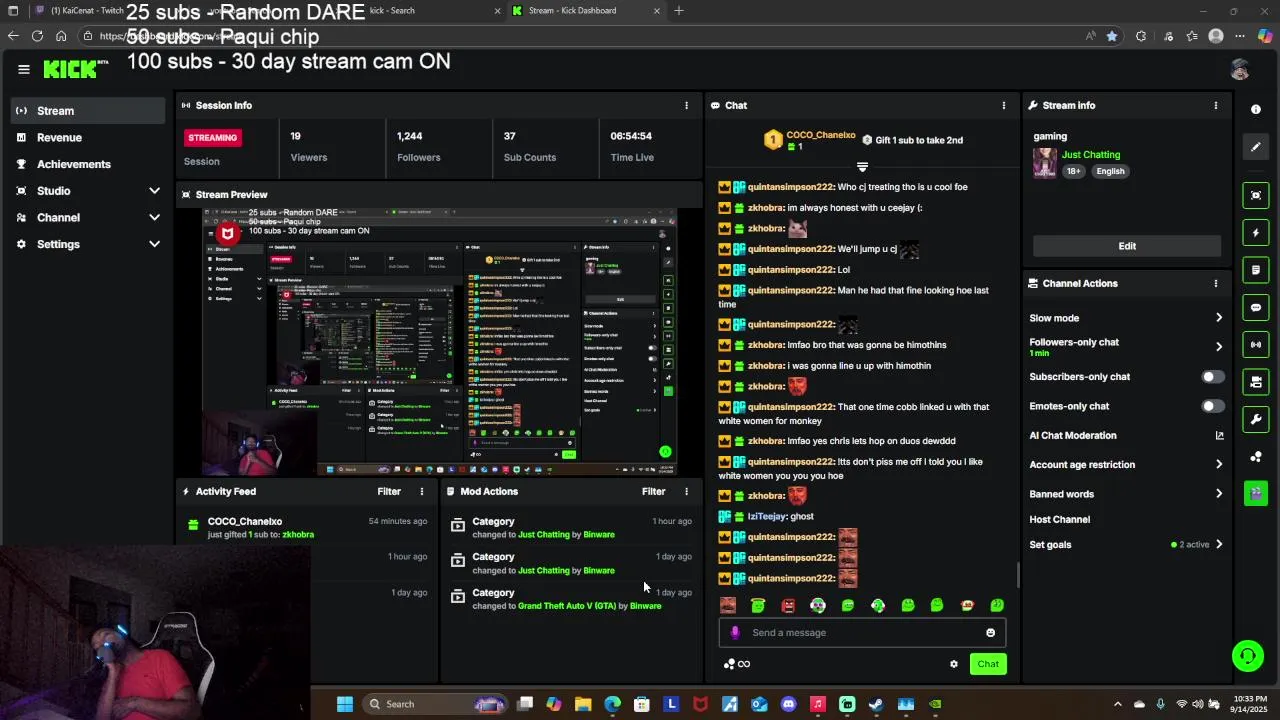Click the 18+ tag in Stream info
The width and height of the screenshot is (1280, 720).
coord(1074,171)
